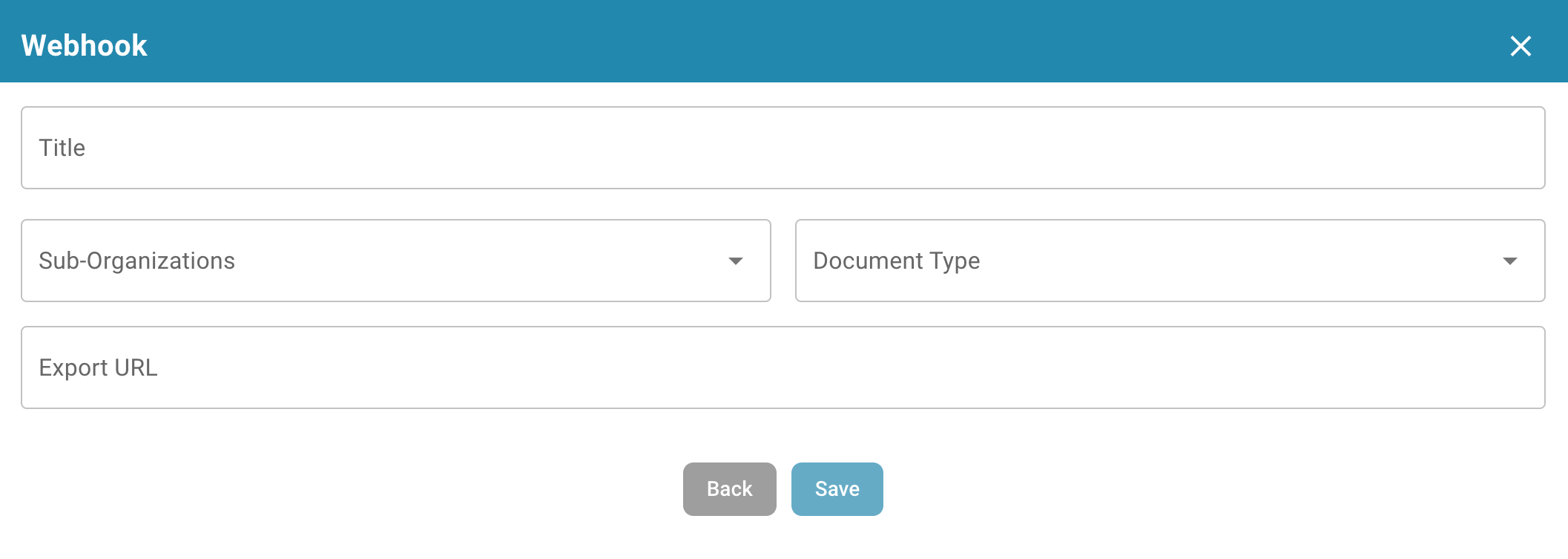Open the Sub-Organizations dropdown

click(x=395, y=261)
